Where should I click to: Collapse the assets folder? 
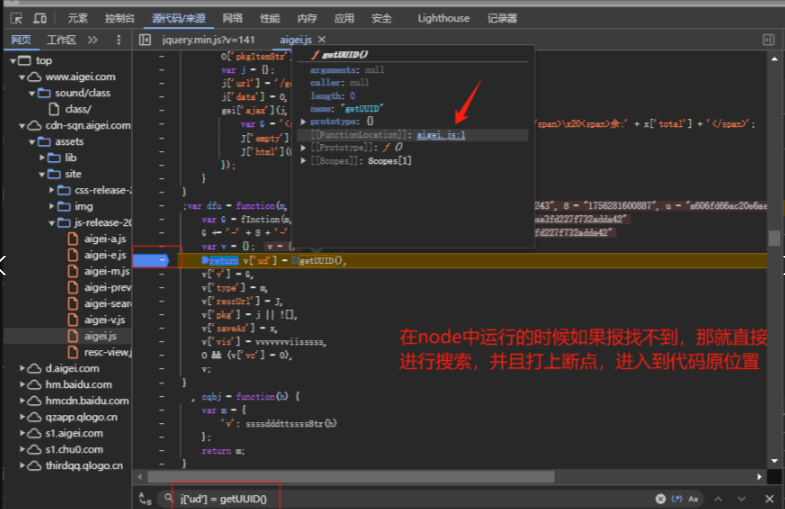(x=32, y=142)
